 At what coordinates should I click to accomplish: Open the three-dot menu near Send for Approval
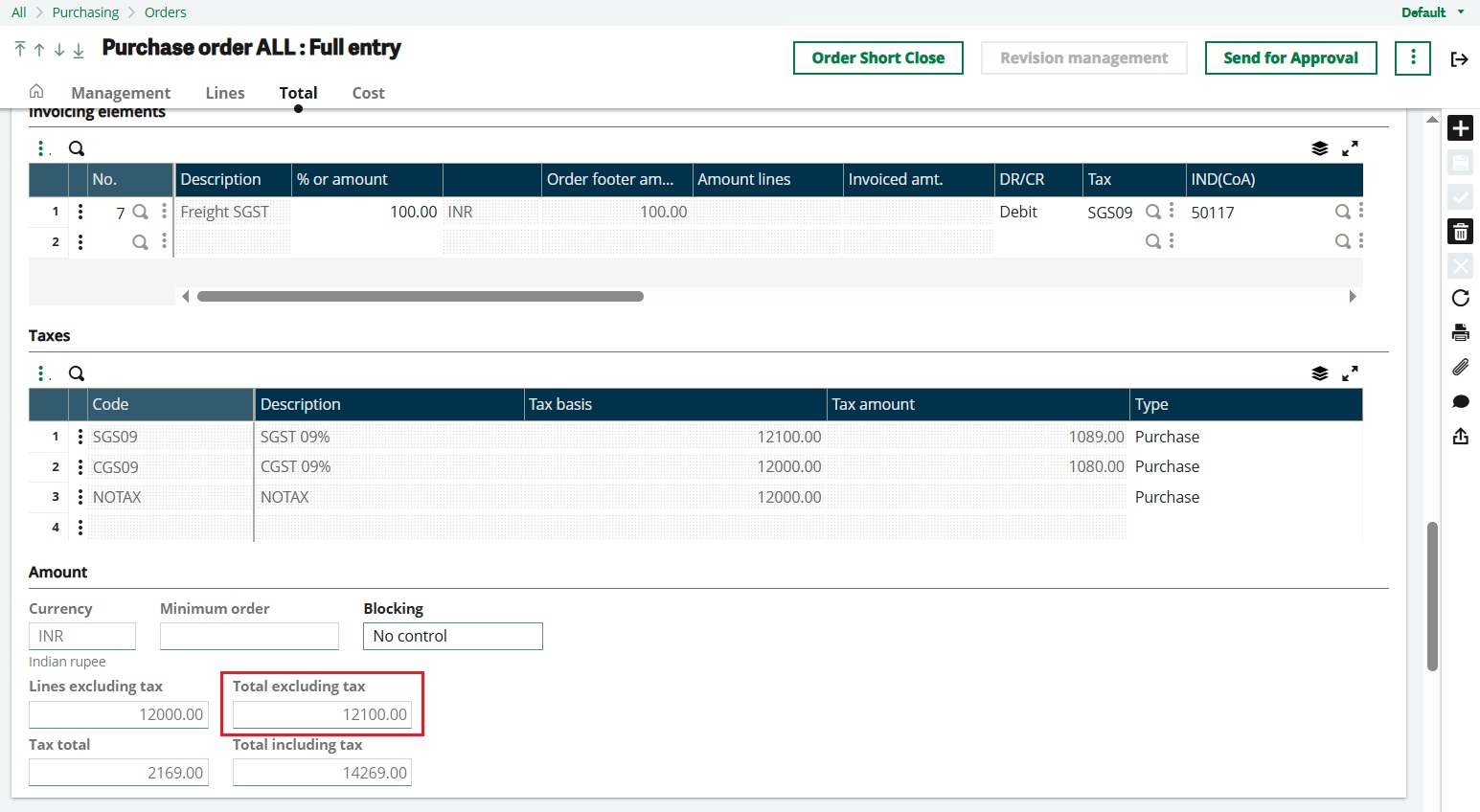pyautogui.click(x=1412, y=57)
